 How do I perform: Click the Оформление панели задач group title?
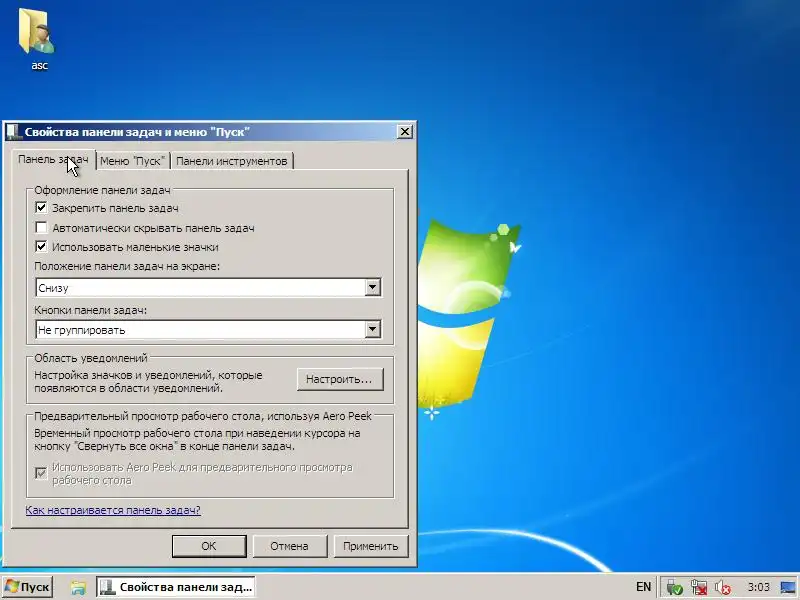[102, 190]
